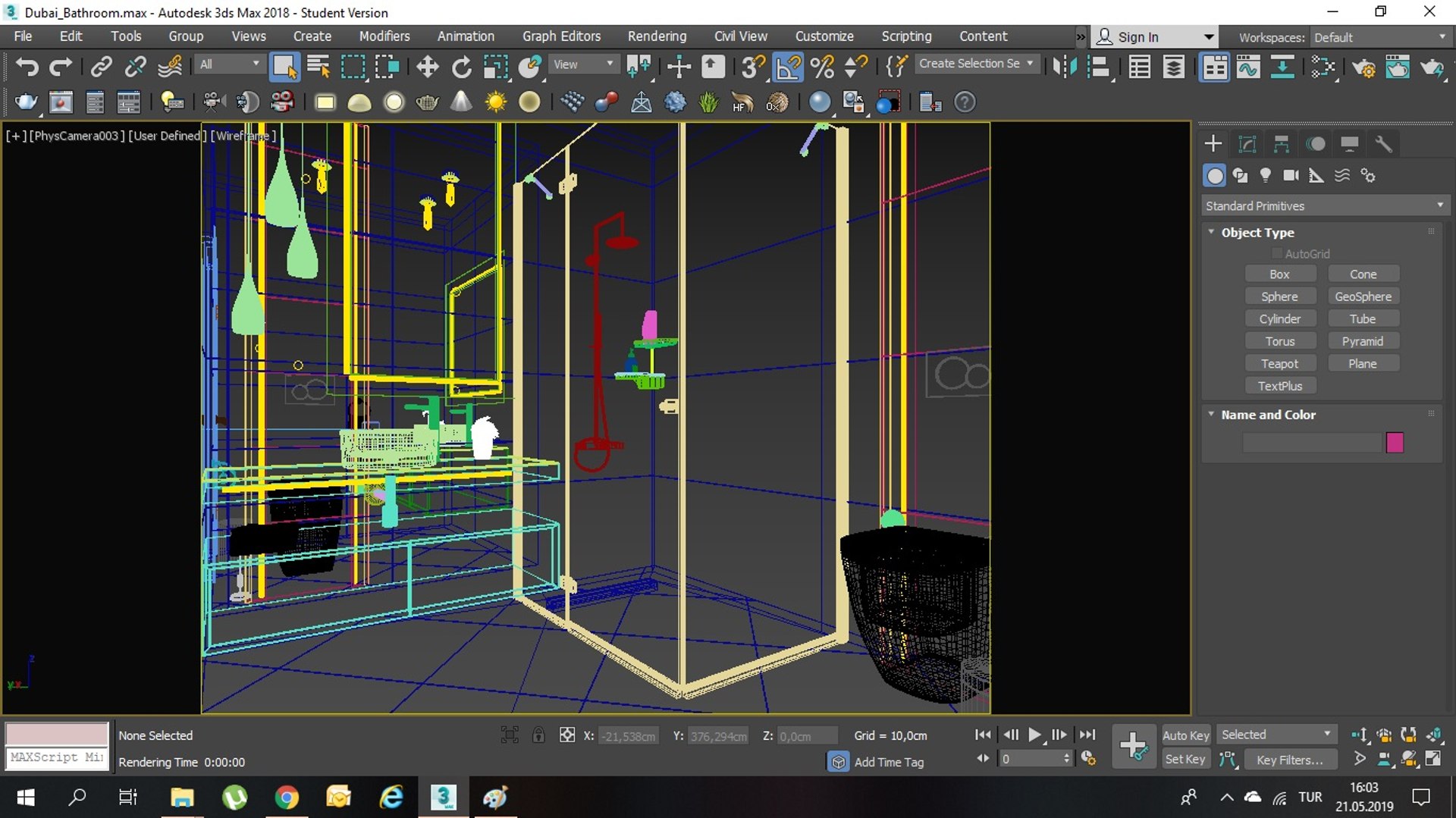Click the Redo arrow icon
The width and height of the screenshot is (1456, 818).
click(x=61, y=67)
